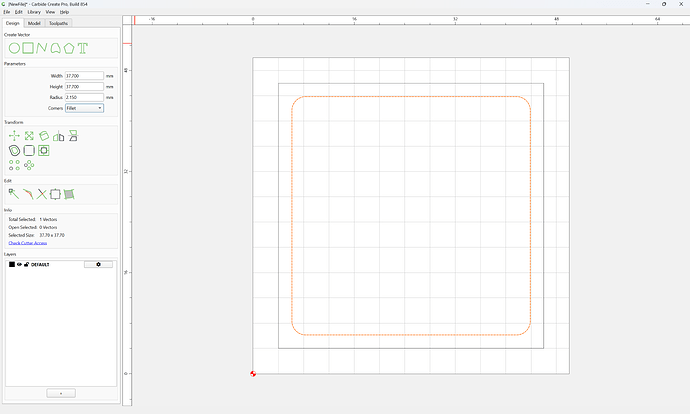
Task: Select the Circle create tool
Action: pos(14,48)
